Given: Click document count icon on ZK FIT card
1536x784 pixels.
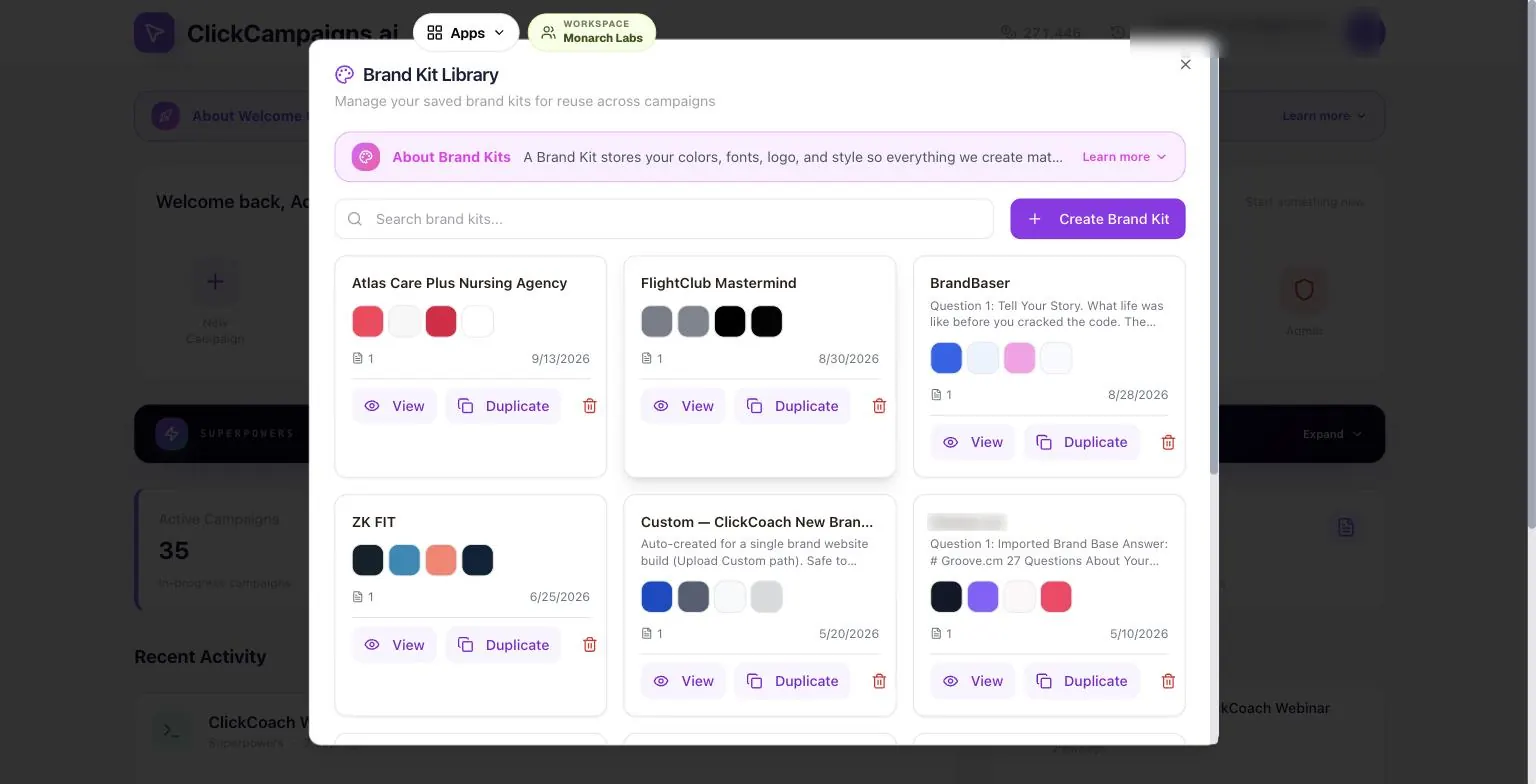Looking at the screenshot, I should click(x=357, y=597).
